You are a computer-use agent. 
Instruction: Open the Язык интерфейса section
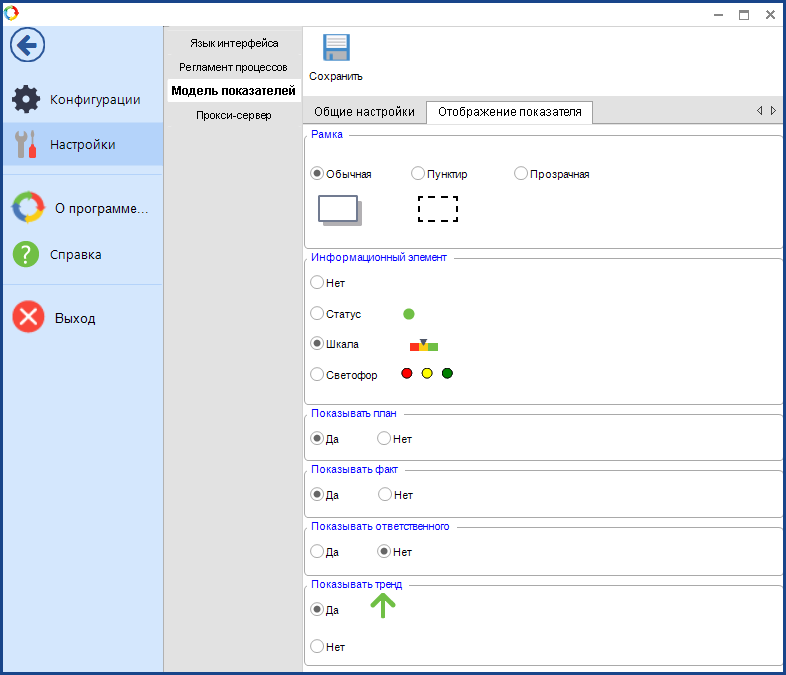pos(234,43)
